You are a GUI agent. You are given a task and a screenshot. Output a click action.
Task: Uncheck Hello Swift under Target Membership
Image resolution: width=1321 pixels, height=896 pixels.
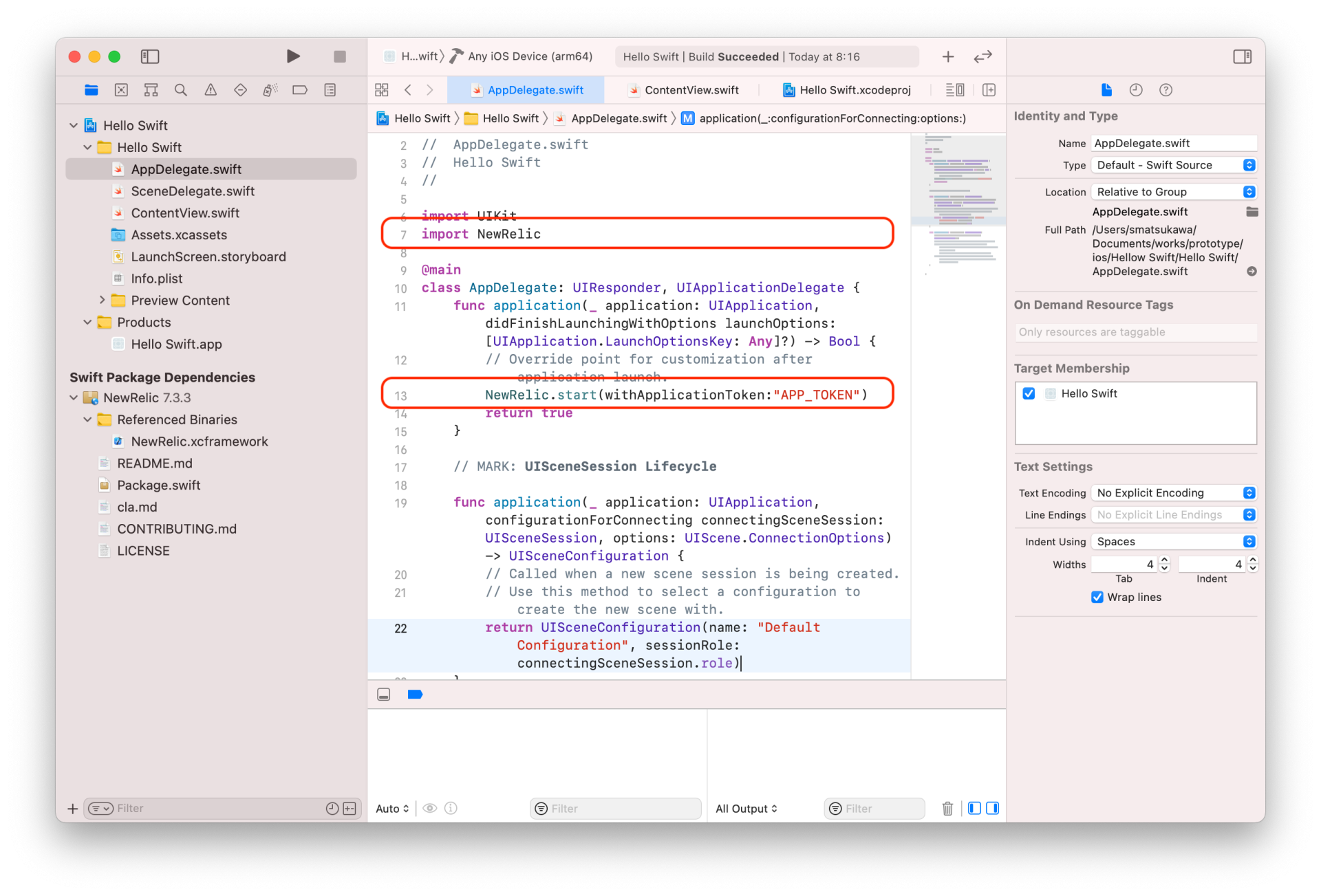1029,393
